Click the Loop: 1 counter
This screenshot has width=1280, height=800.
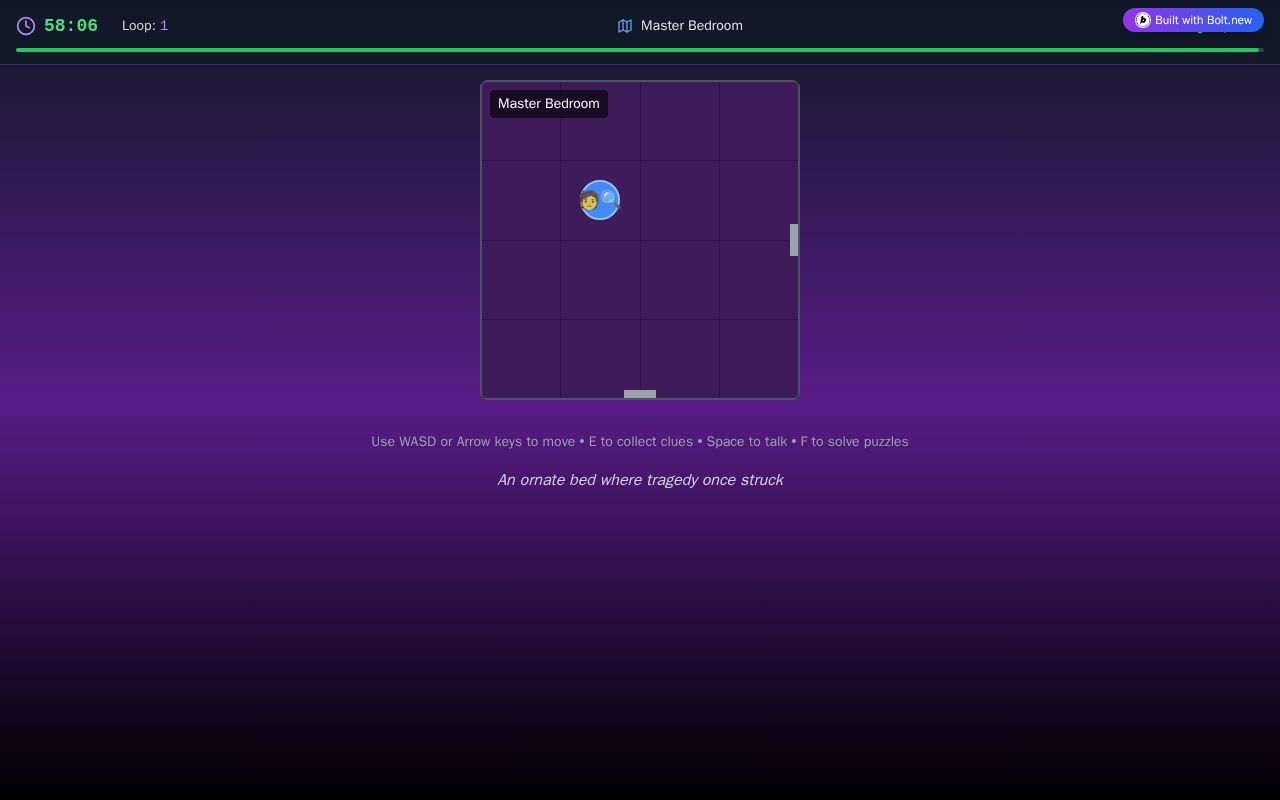(x=145, y=26)
